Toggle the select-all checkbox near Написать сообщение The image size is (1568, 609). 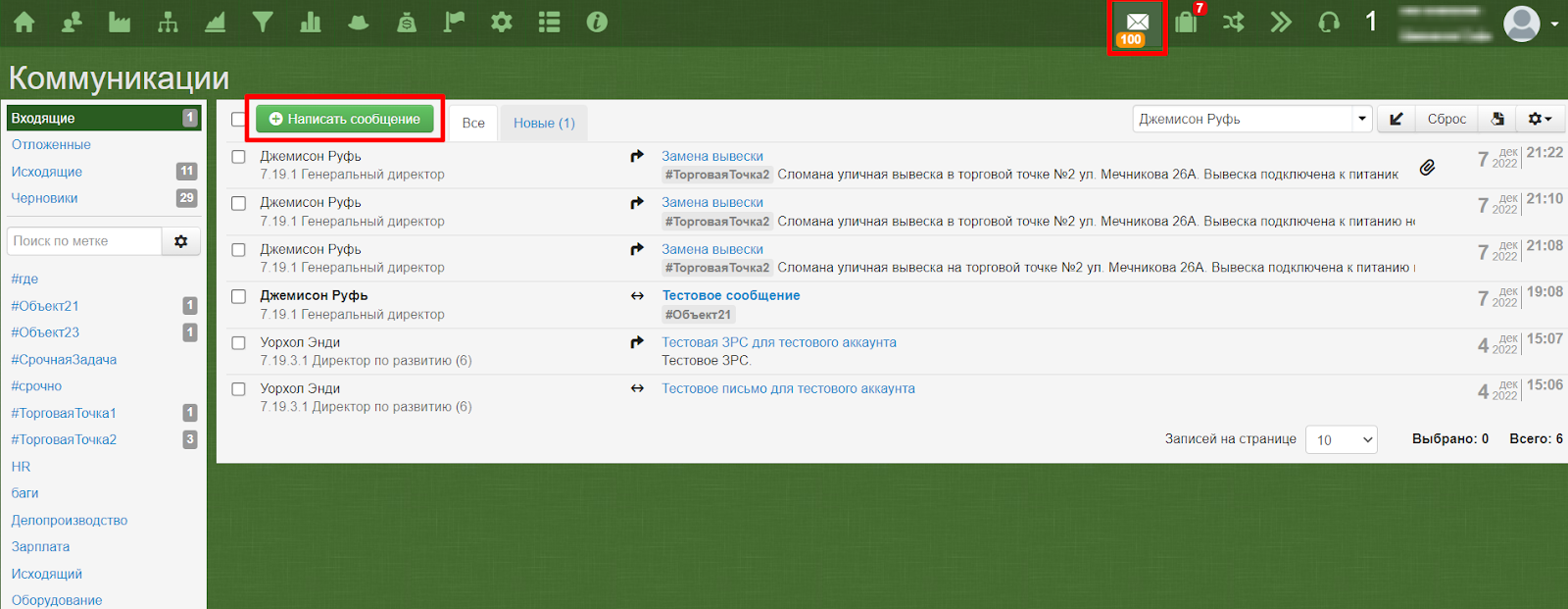(238, 119)
